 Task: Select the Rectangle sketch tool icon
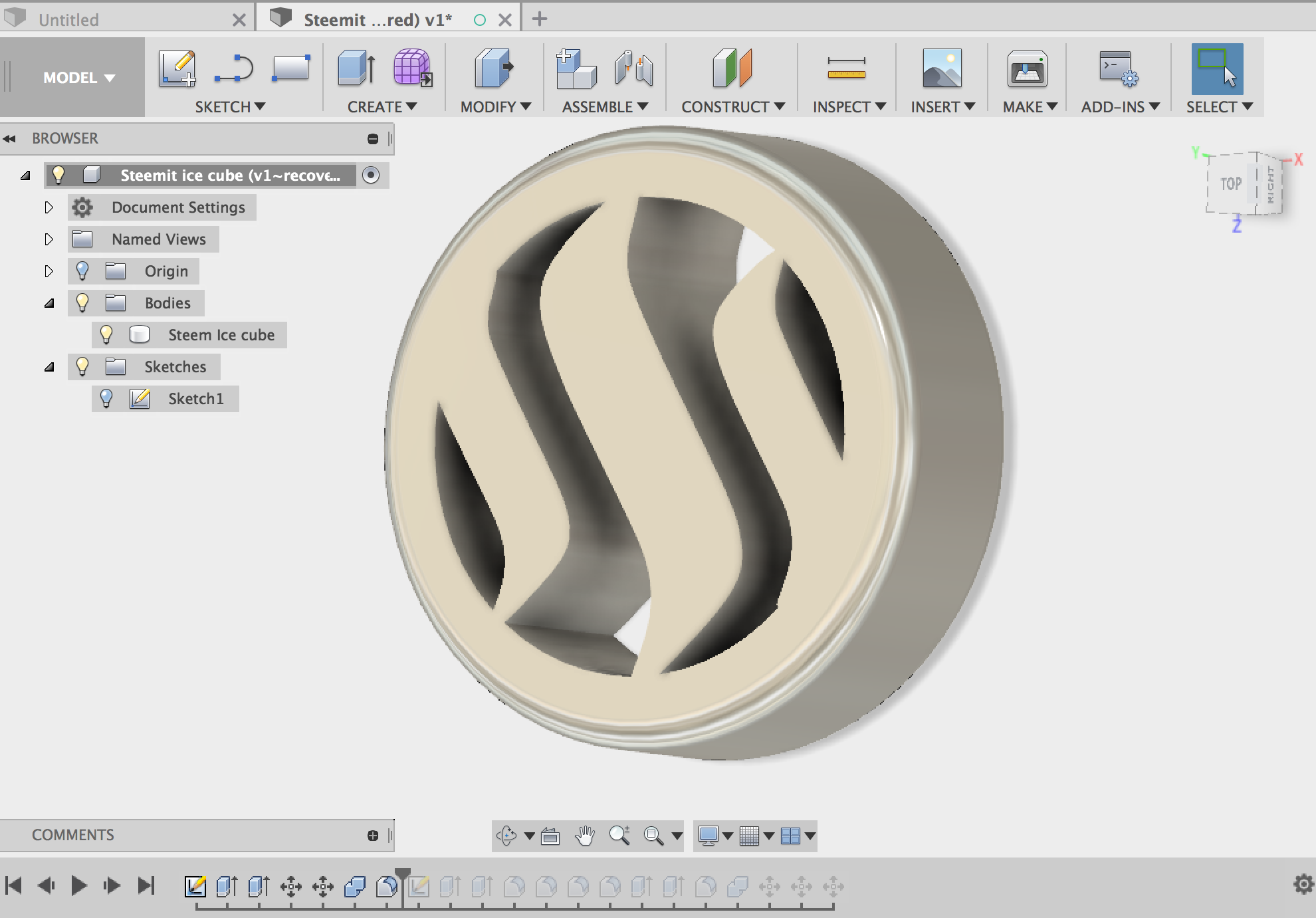291,68
